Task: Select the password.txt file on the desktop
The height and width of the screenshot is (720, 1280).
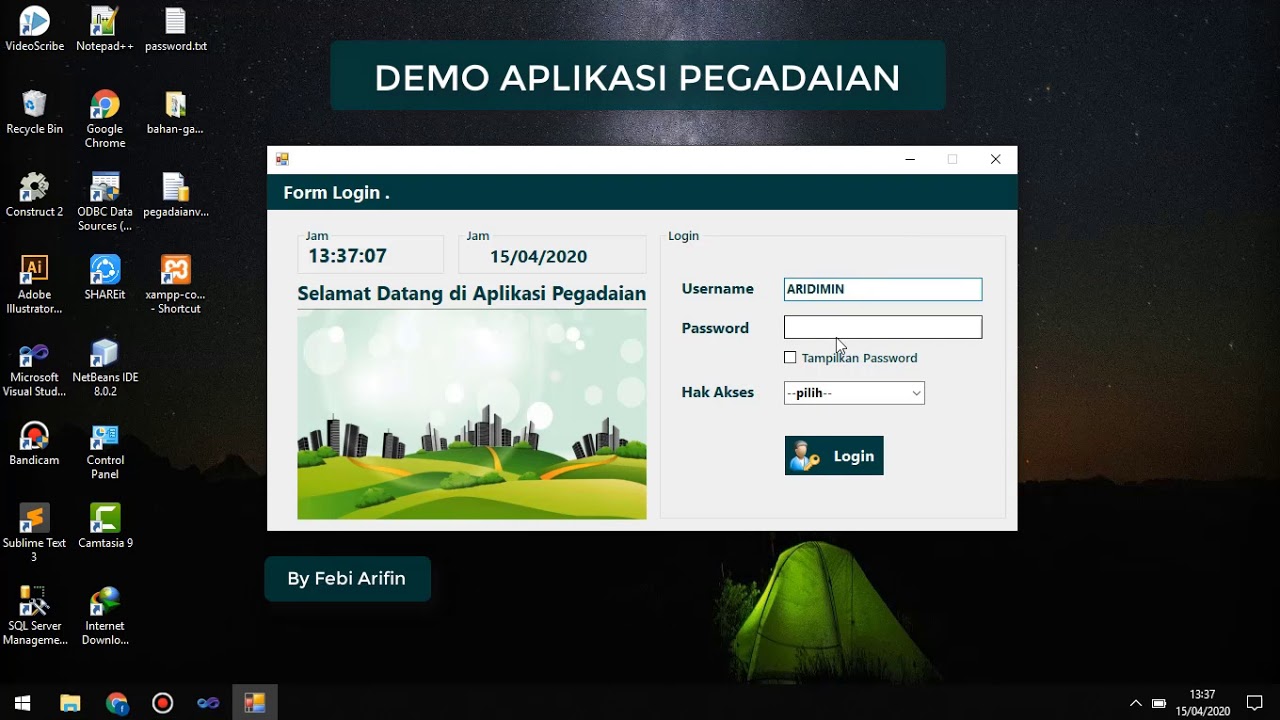Action: click(x=176, y=29)
